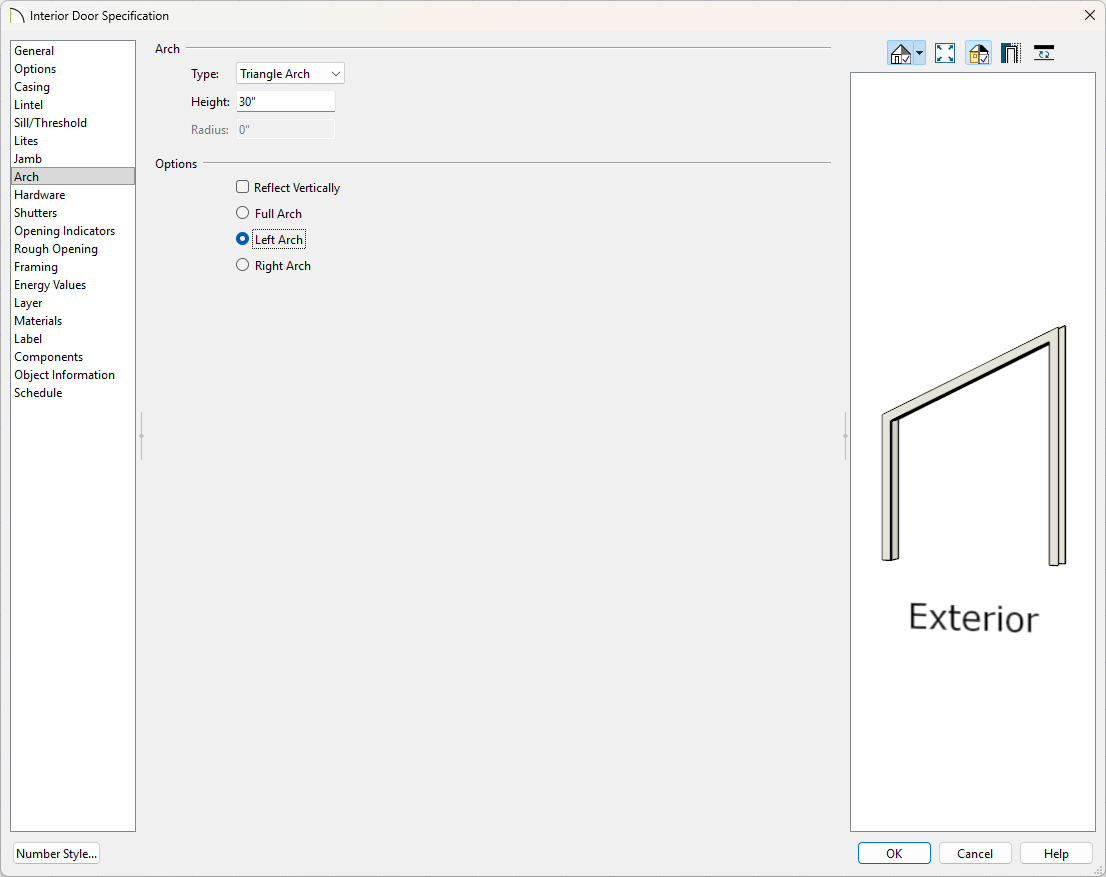The width and height of the screenshot is (1106, 877).
Task: Enable the Reflect Vertically checkbox
Action: (243, 187)
